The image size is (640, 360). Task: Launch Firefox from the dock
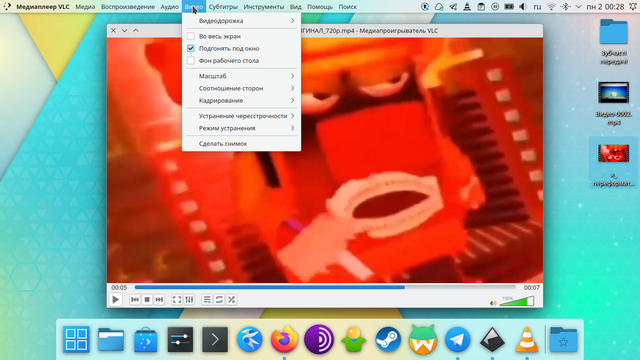[x=284, y=339]
